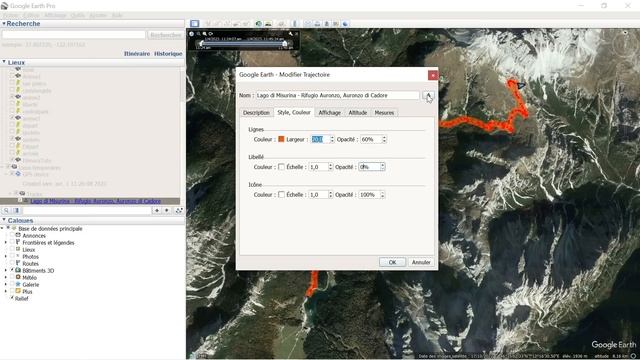
Task: Click the print toolbar icon
Action: coord(317,24)
